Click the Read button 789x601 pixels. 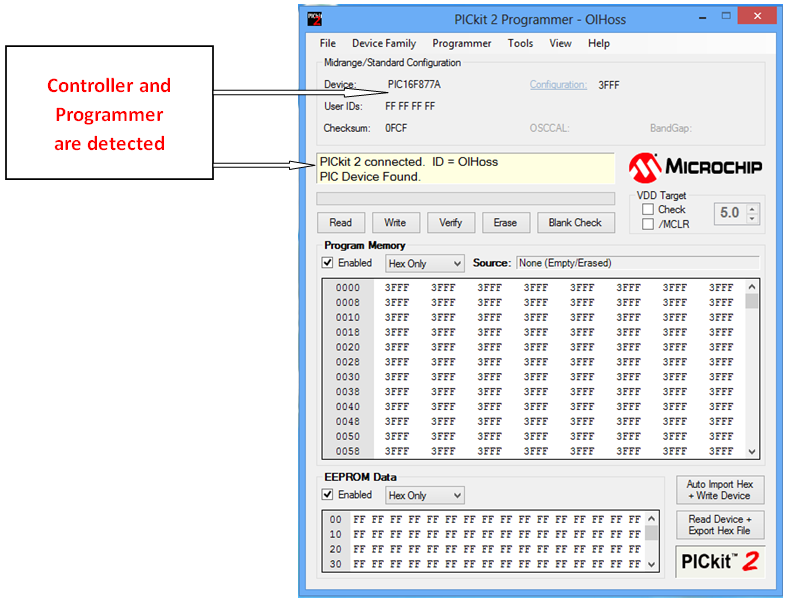(x=341, y=222)
